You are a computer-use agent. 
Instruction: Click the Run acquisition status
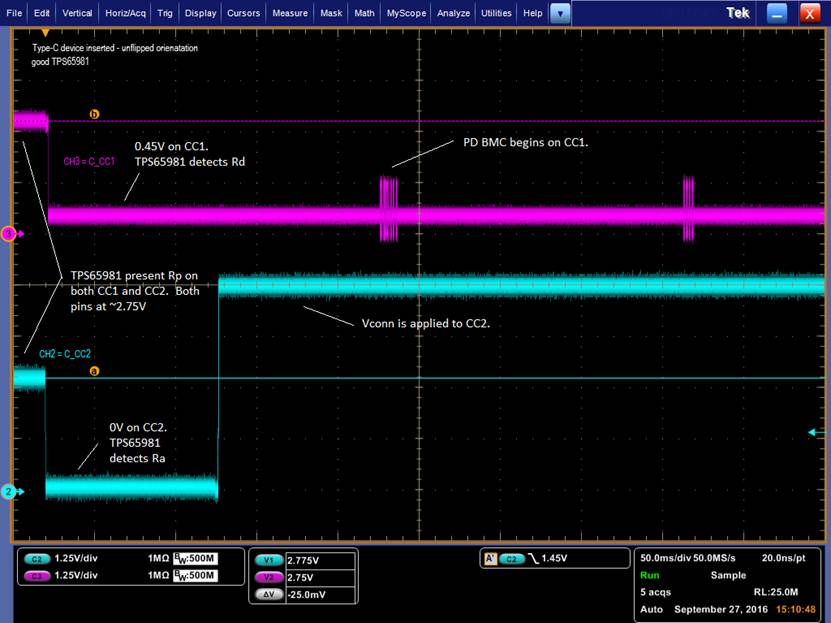(x=649, y=575)
